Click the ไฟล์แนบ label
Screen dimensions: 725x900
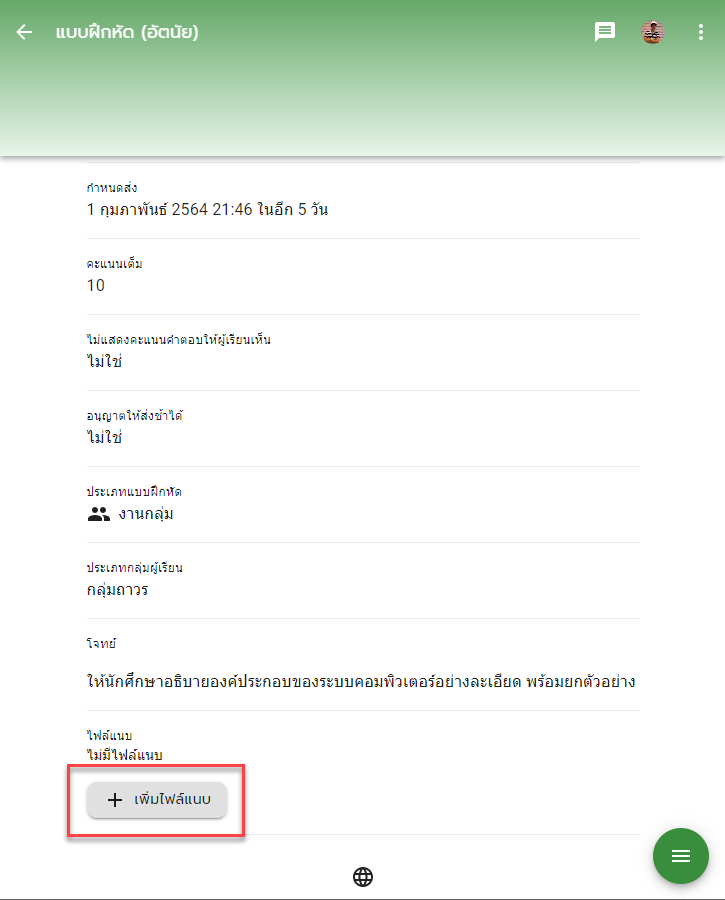110,735
